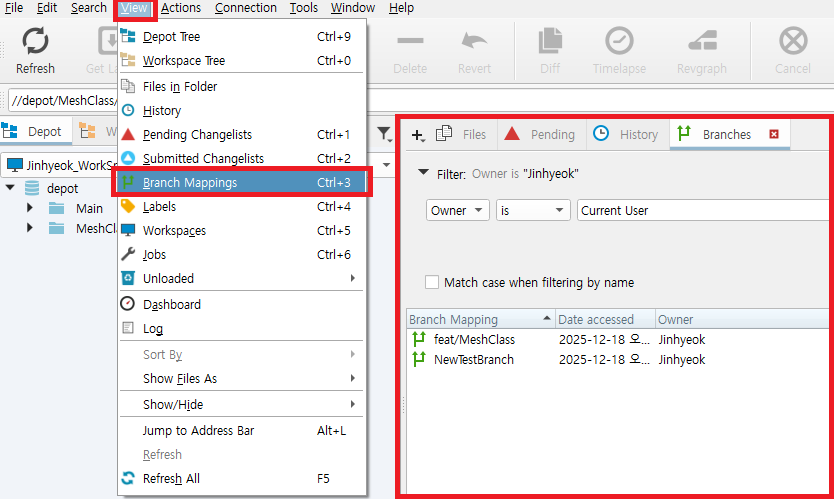Click the NewTestBranch branch icon
This screenshot has width=834, height=499.
(419, 359)
